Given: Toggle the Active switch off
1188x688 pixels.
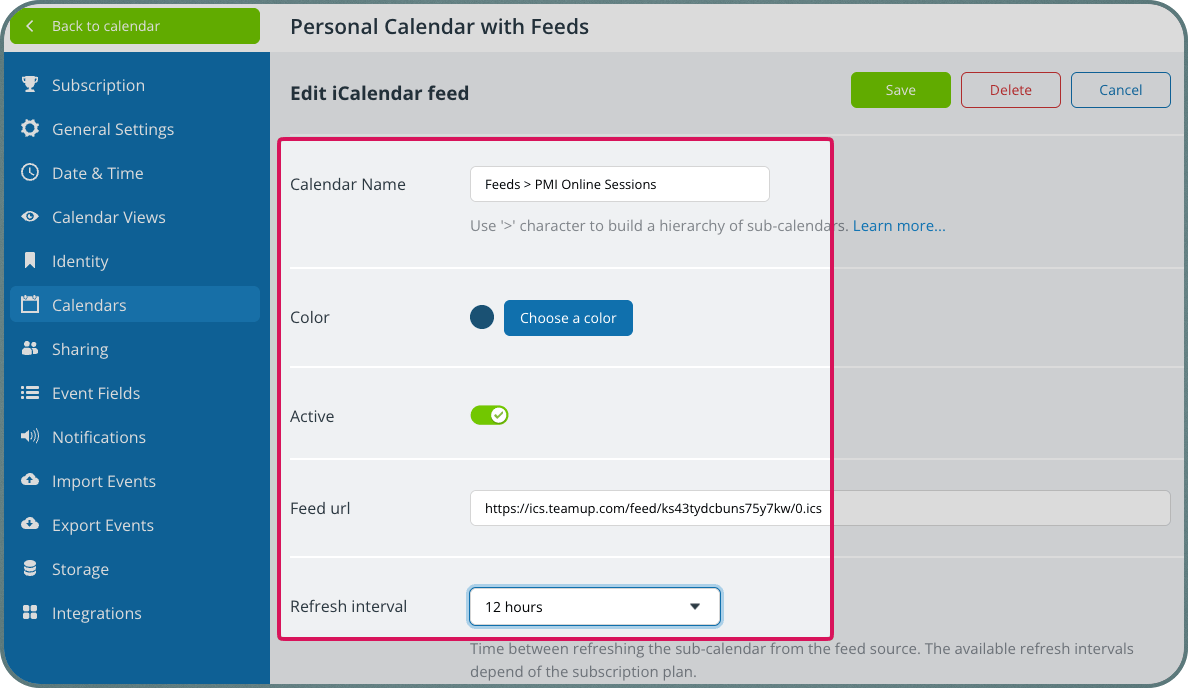Looking at the screenshot, I should pos(489,415).
